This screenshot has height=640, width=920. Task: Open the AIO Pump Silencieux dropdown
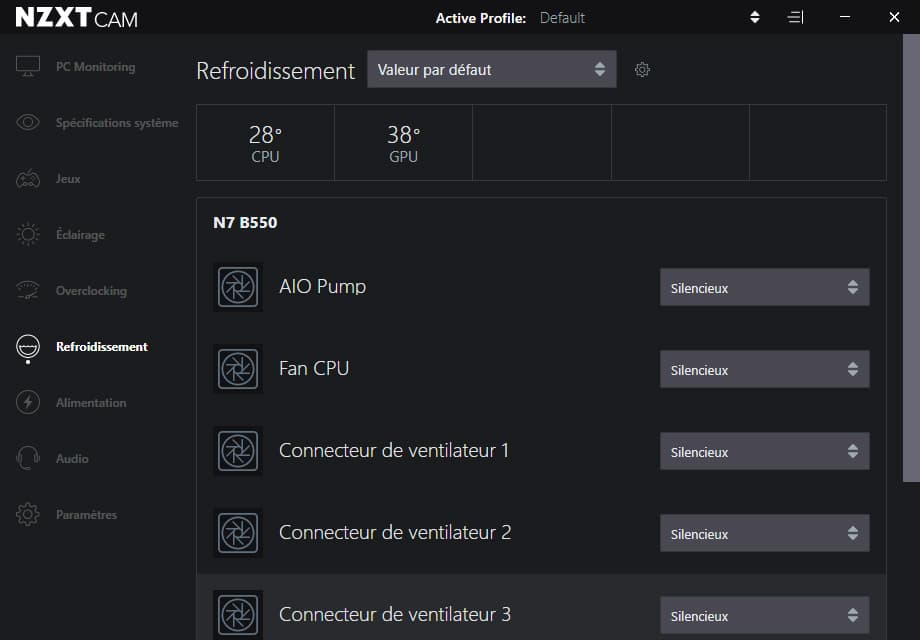(765, 287)
